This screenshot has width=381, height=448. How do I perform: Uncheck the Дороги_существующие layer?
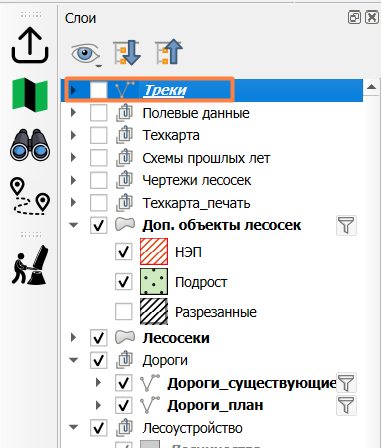click(124, 383)
